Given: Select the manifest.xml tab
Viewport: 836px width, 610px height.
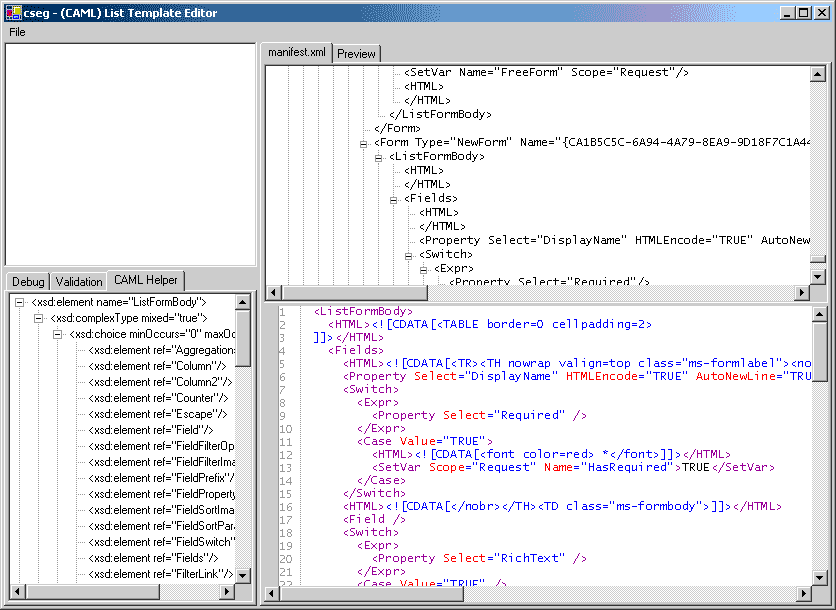Looking at the screenshot, I should click(296, 52).
